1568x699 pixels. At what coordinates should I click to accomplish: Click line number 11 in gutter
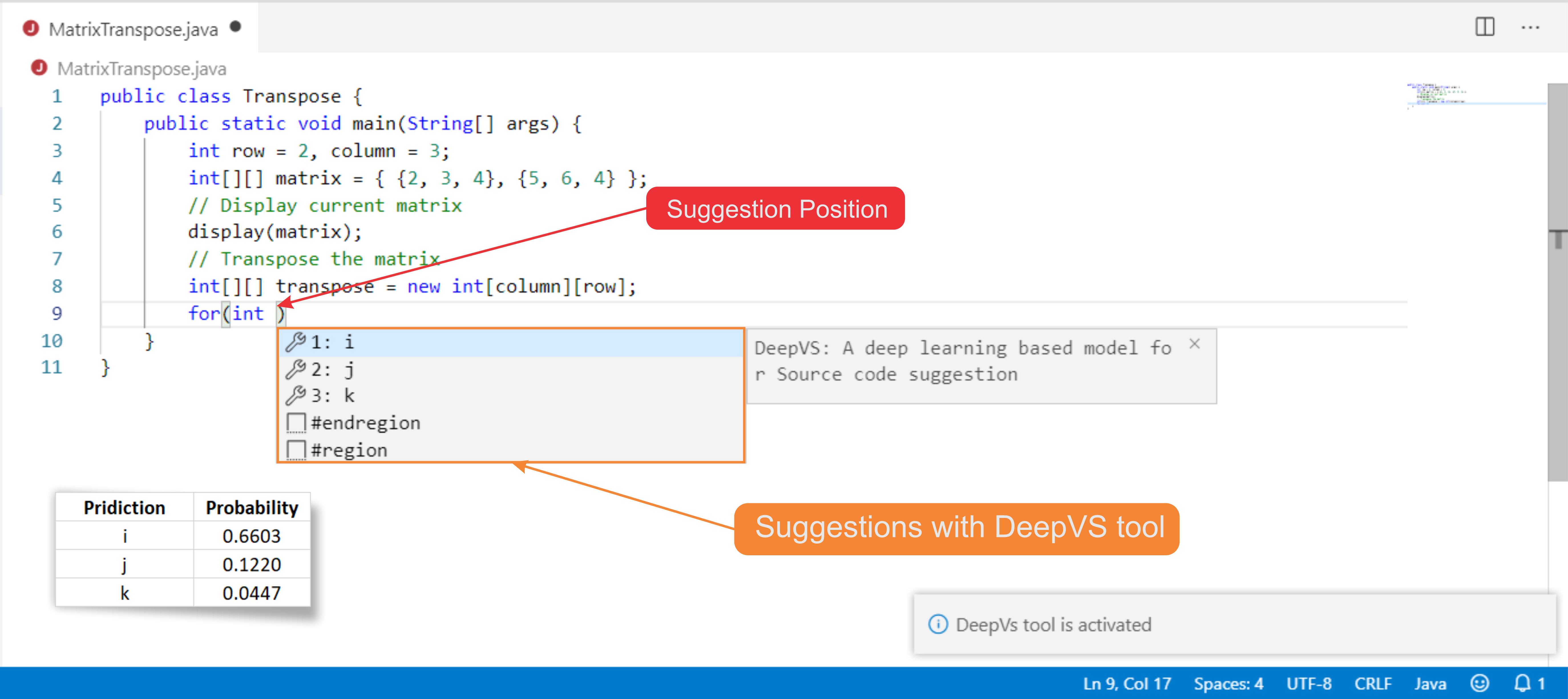(x=52, y=367)
